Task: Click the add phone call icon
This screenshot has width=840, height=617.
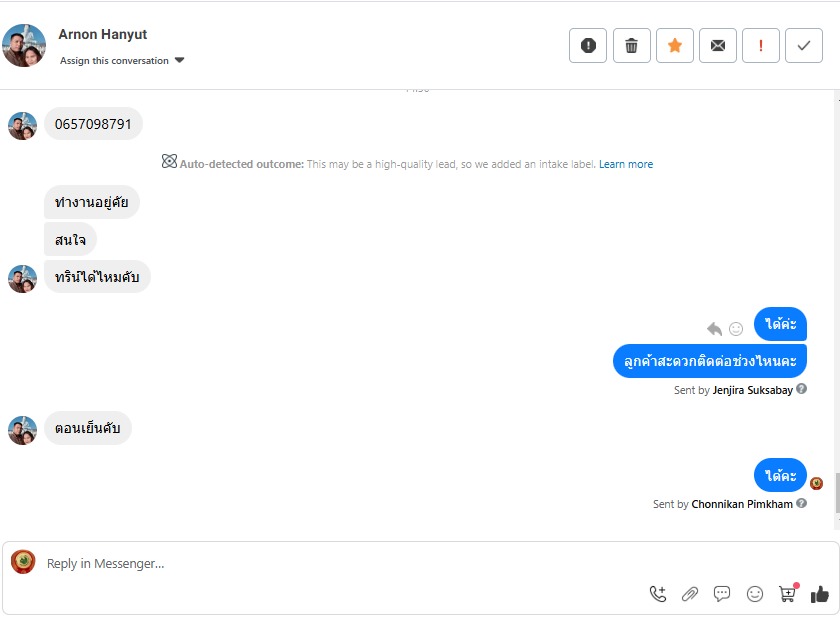Action: [657, 594]
